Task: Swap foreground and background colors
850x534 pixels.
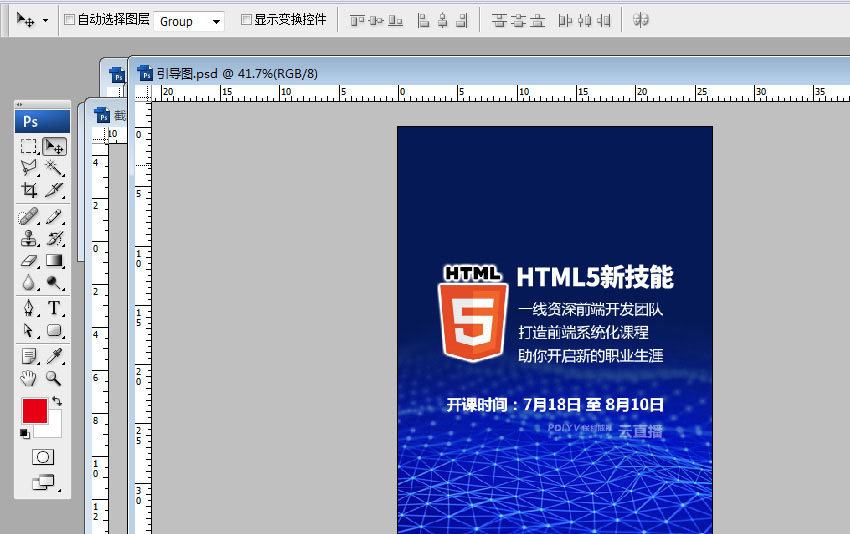Action: [x=57, y=401]
